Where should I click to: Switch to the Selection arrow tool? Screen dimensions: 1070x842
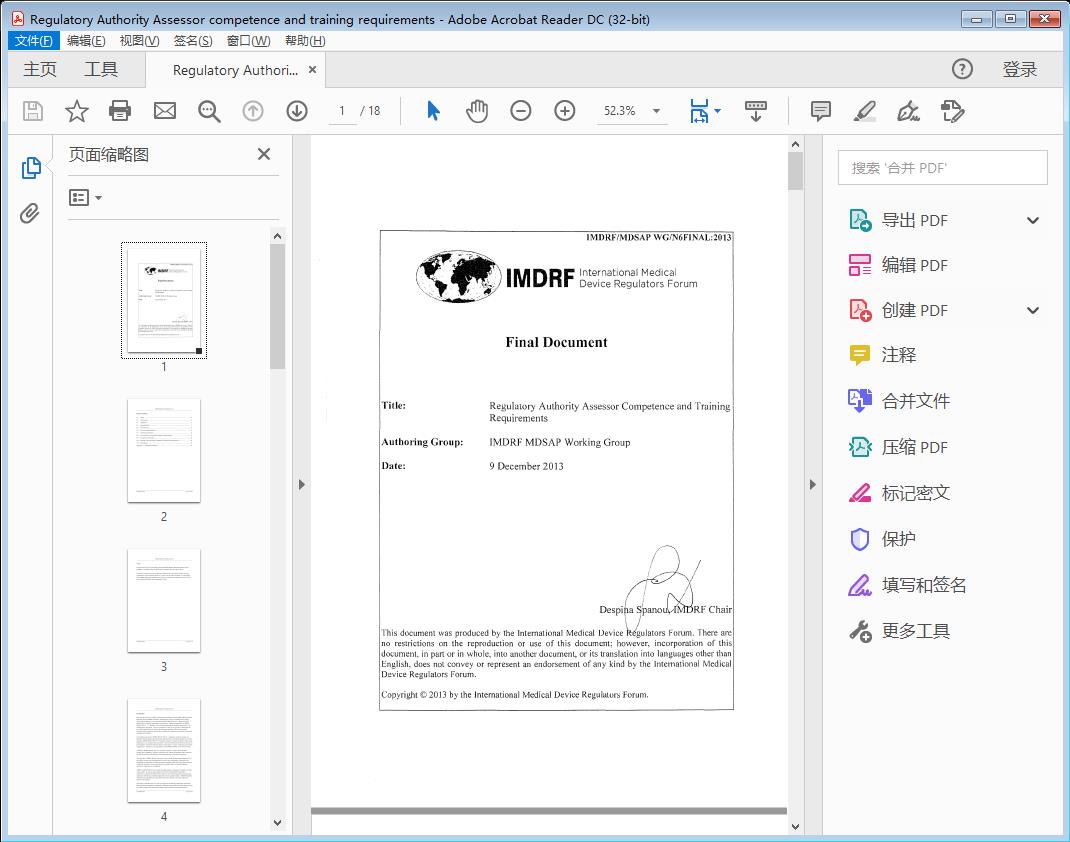[433, 111]
